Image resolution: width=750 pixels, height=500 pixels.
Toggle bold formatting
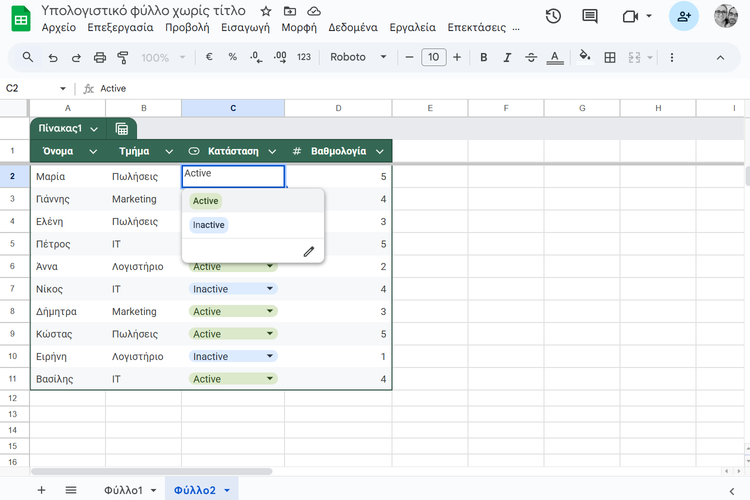pyautogui.click(x=484, y=57)
